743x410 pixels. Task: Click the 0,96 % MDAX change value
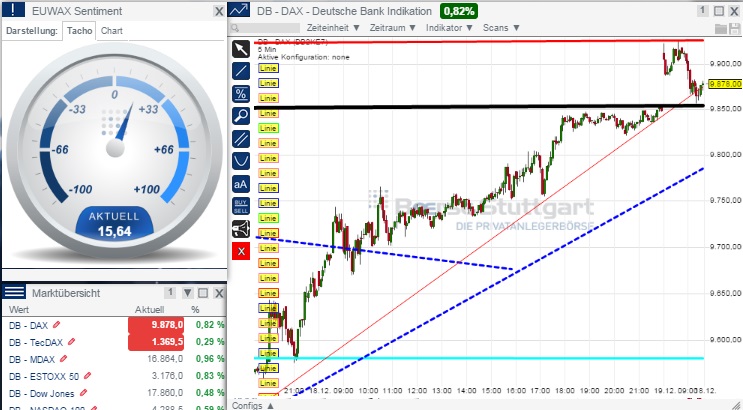(x=210, y=359)
